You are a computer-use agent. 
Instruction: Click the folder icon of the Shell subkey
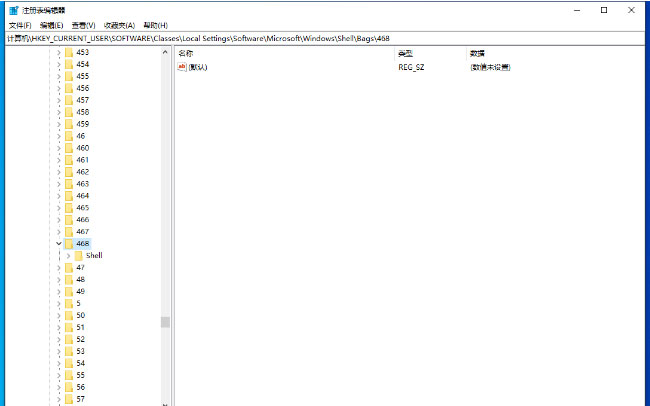[78, 255]
